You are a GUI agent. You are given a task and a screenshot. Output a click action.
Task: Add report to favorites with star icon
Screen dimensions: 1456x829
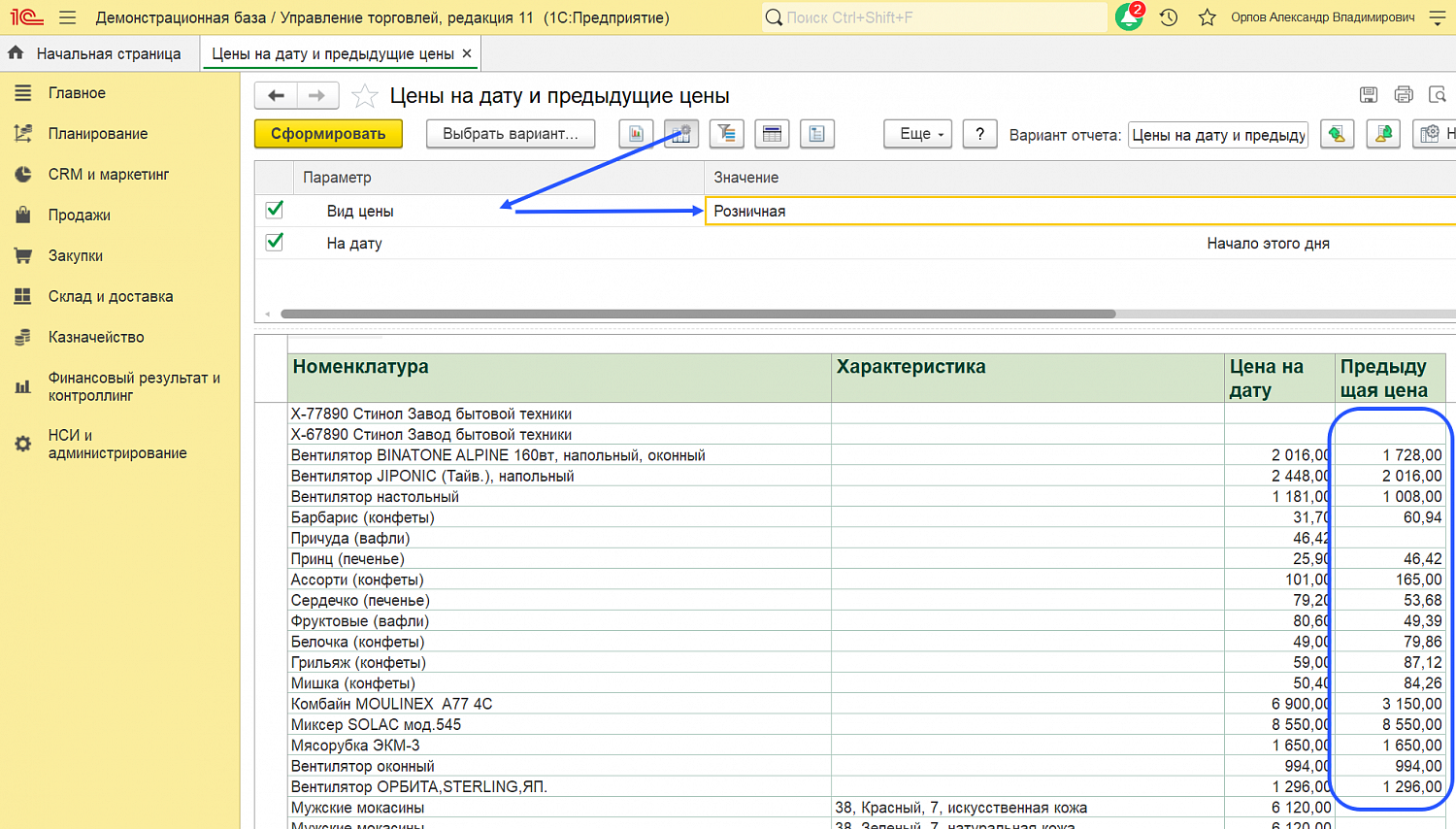pyautogui.click(x=364, y=95)
